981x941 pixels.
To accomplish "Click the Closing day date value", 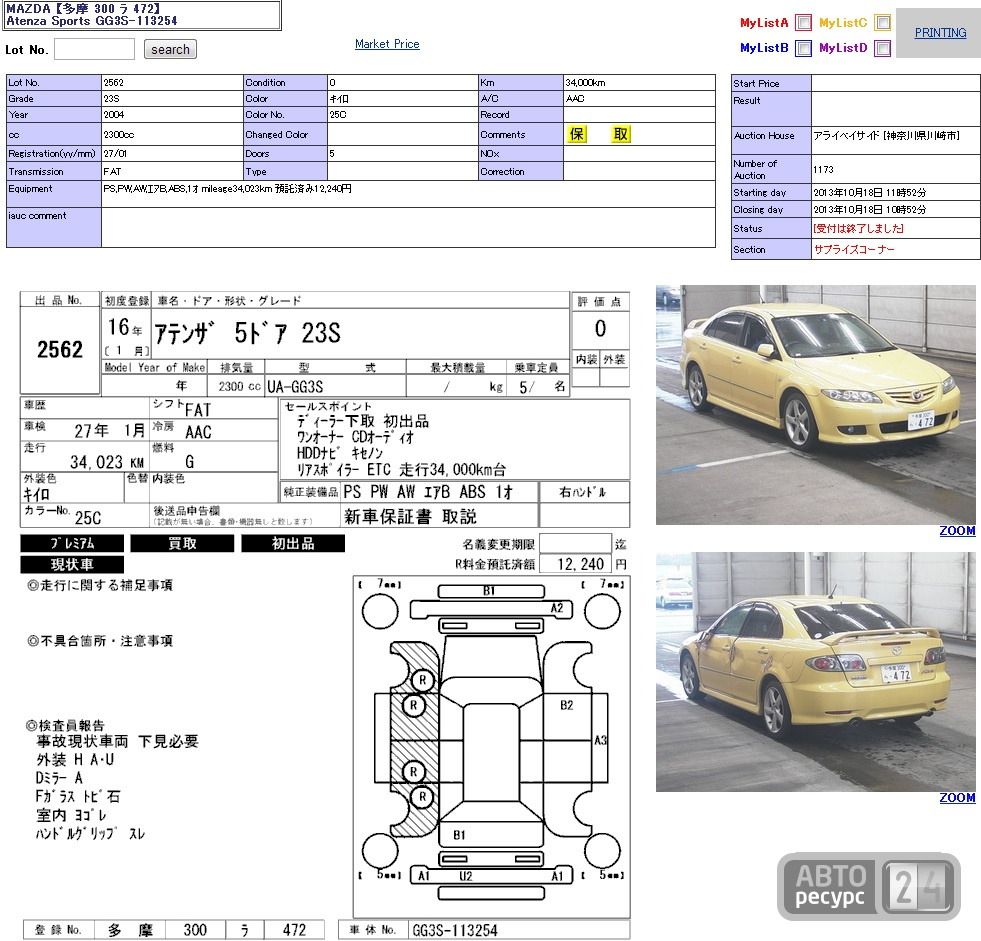I will pyautogui.click(x=870, y=210).
